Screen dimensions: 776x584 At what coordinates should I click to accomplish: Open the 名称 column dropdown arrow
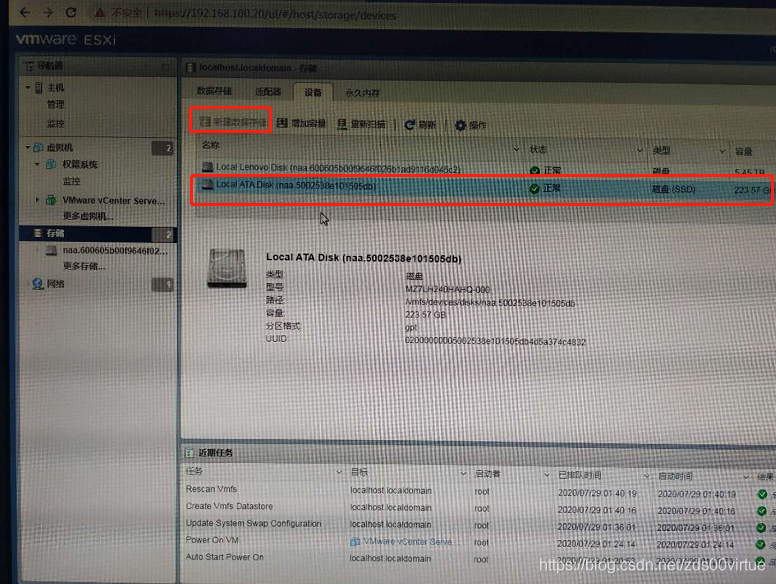516,149
